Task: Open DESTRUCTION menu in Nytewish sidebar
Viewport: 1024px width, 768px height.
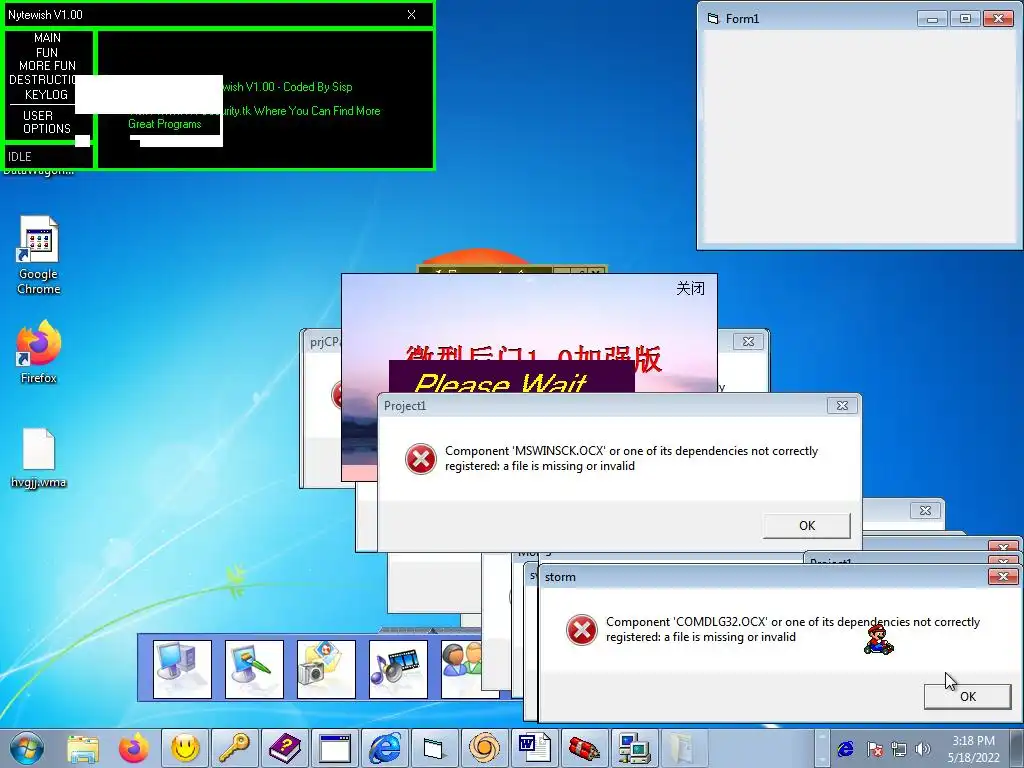Action: click(43, 80)
